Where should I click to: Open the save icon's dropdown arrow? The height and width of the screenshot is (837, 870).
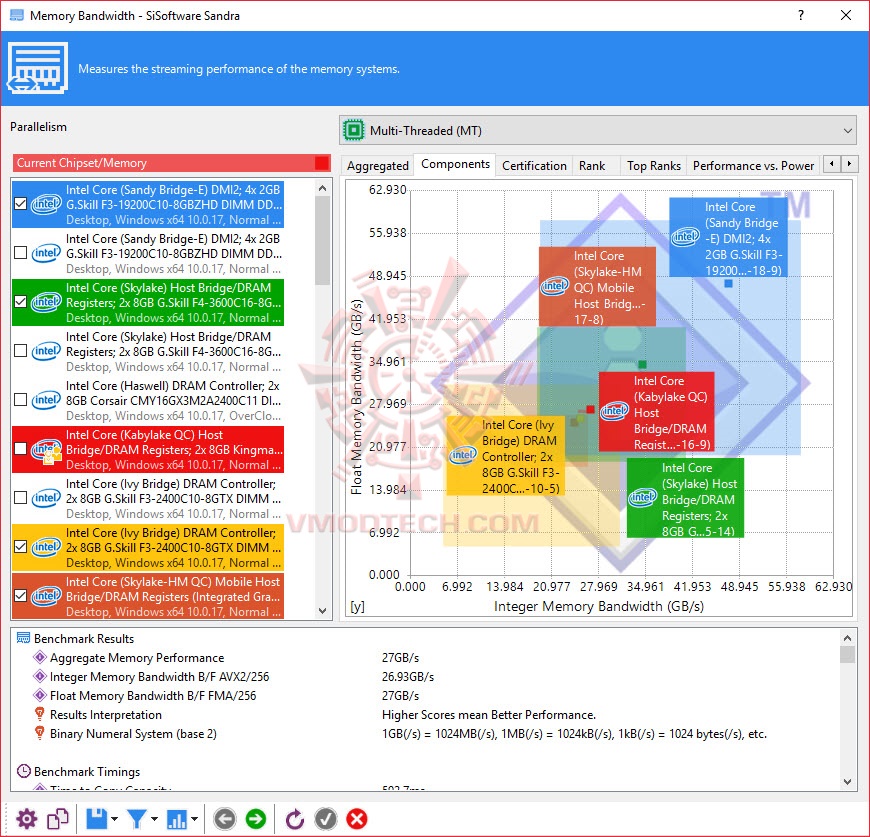(114, 819)
